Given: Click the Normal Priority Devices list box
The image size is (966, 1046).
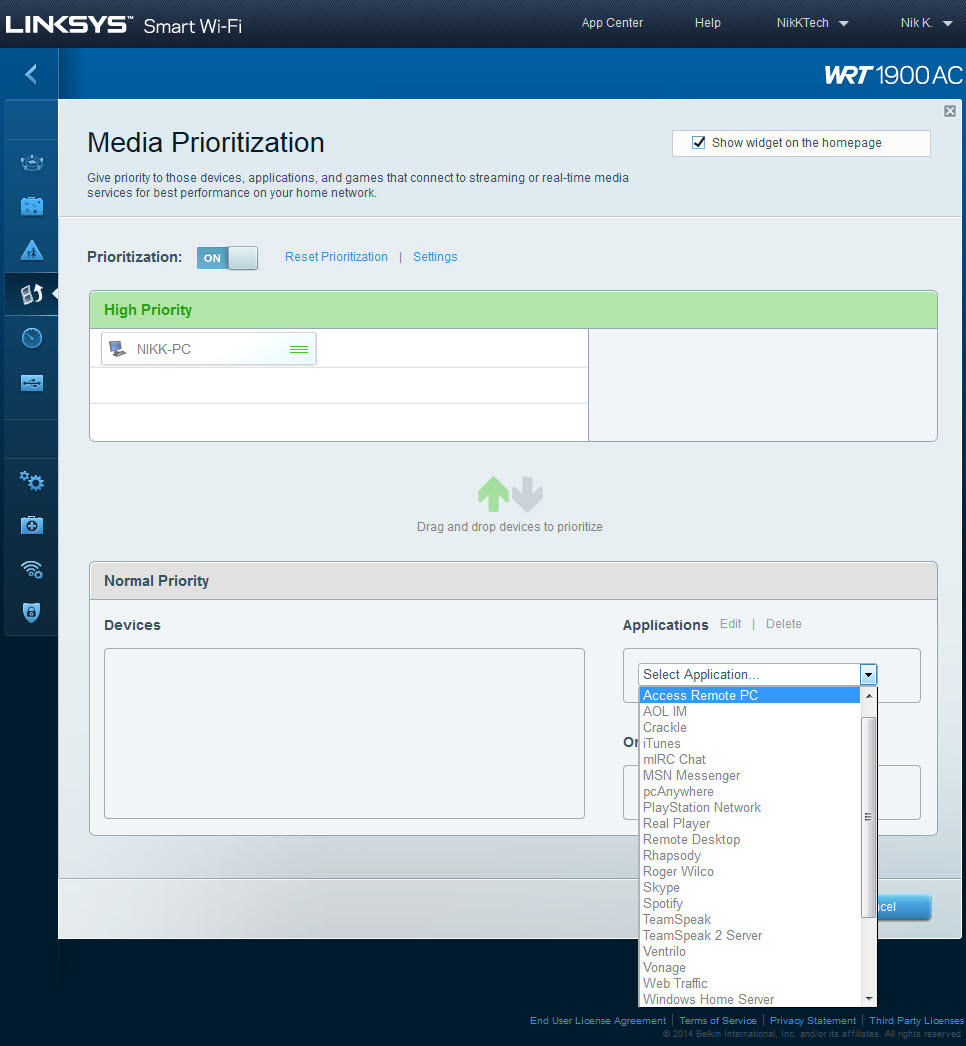Looking at the screenshot, I should tap(344, 733).
